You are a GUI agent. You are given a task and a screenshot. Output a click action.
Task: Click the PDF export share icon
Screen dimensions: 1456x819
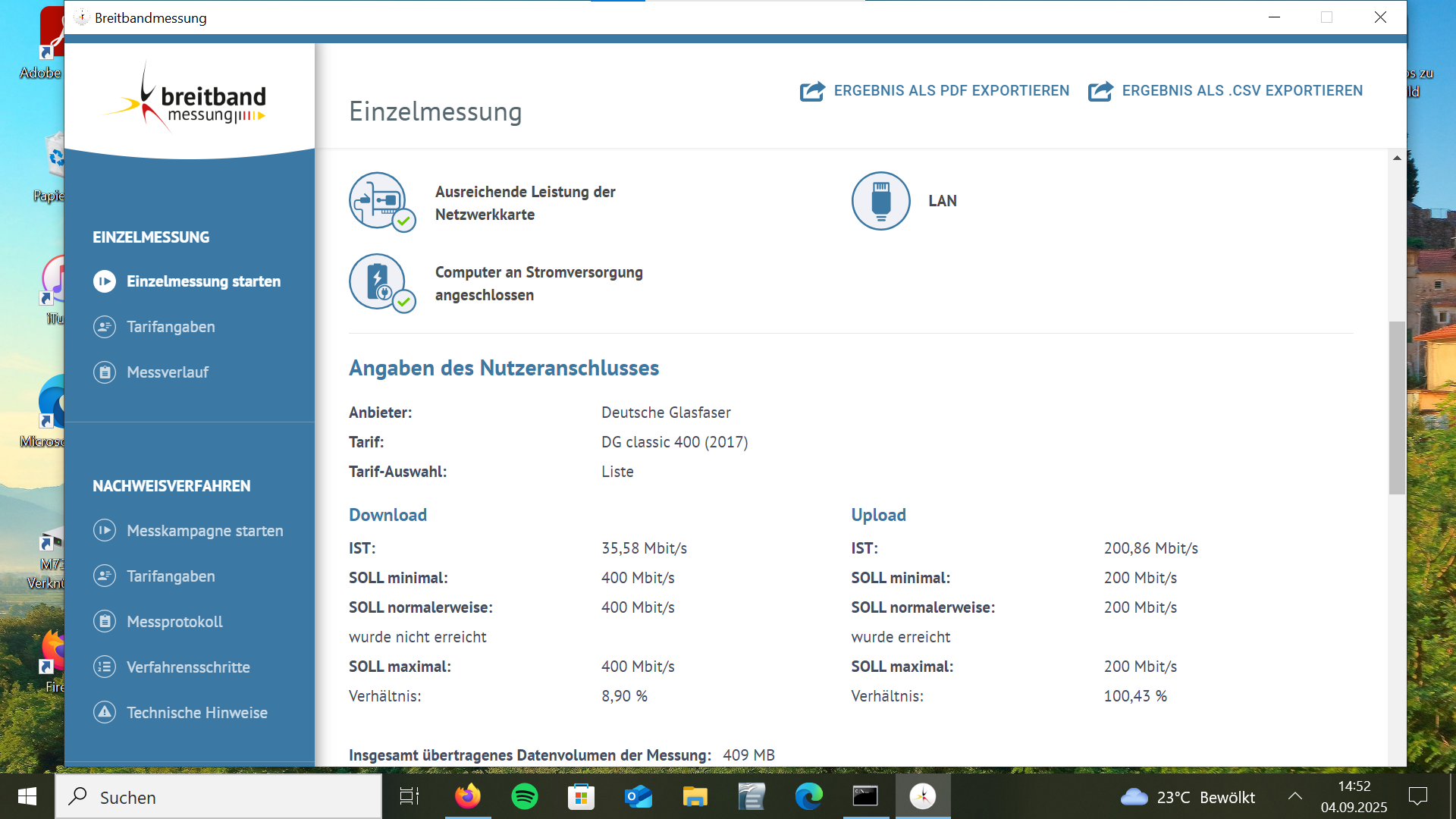click(812, 91)
